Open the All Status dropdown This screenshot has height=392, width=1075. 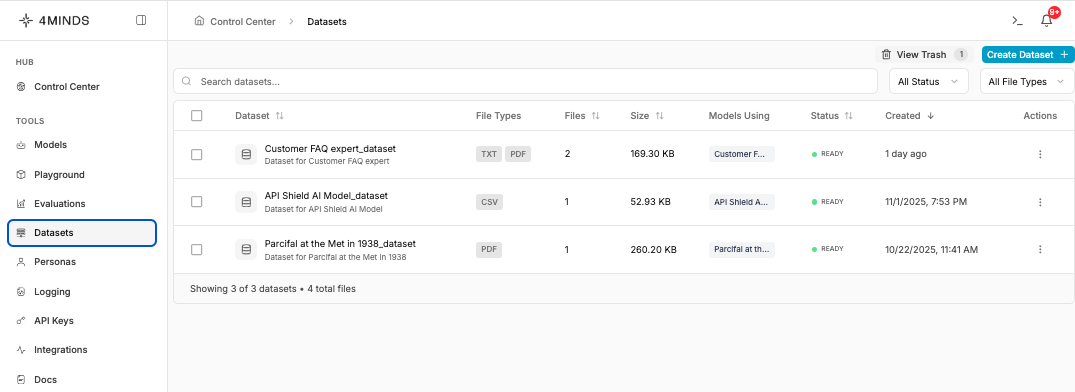(928, 82)
